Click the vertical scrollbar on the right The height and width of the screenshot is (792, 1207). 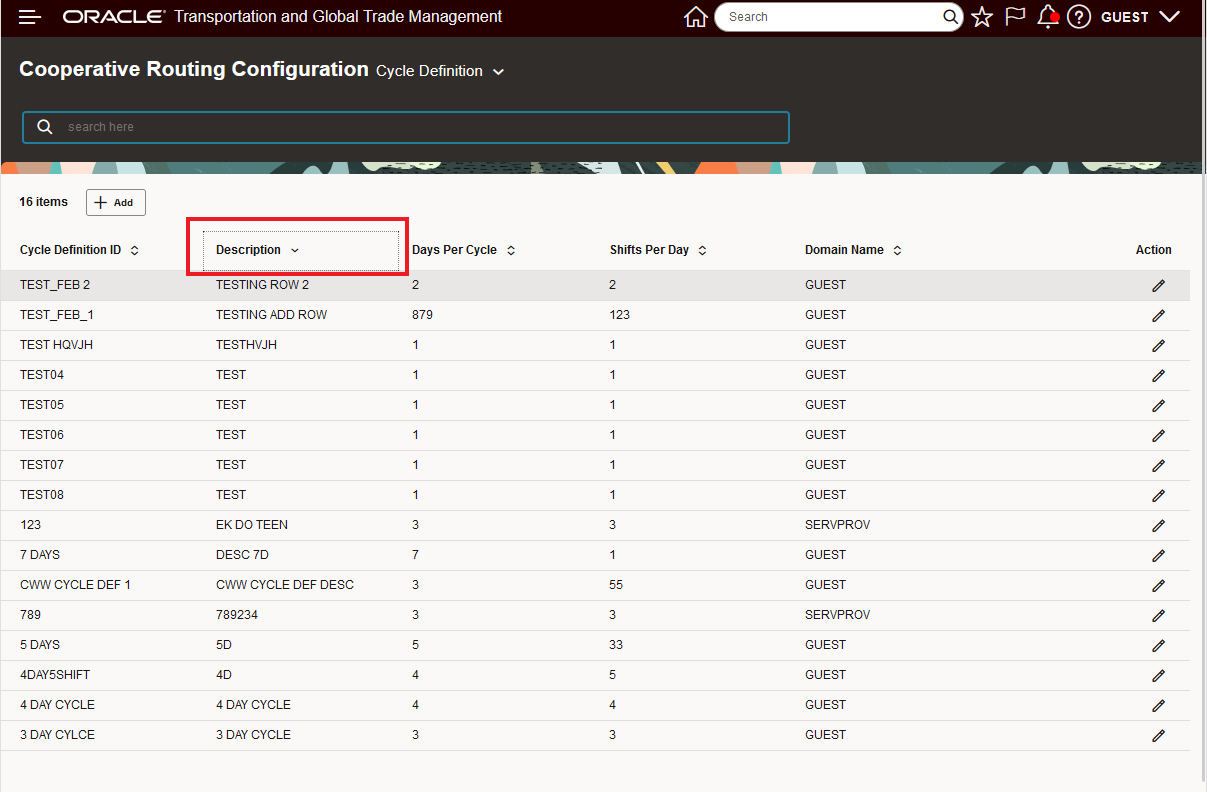1202,477
